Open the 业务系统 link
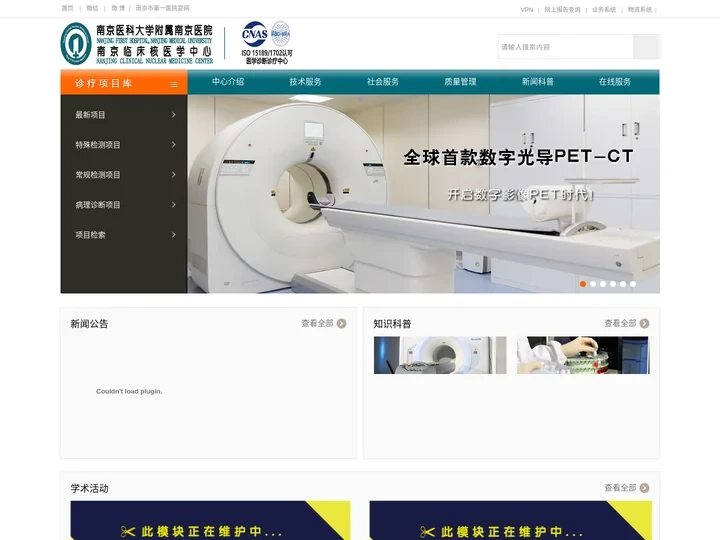This screenshot has width=720, height=540. coord(604,10)
